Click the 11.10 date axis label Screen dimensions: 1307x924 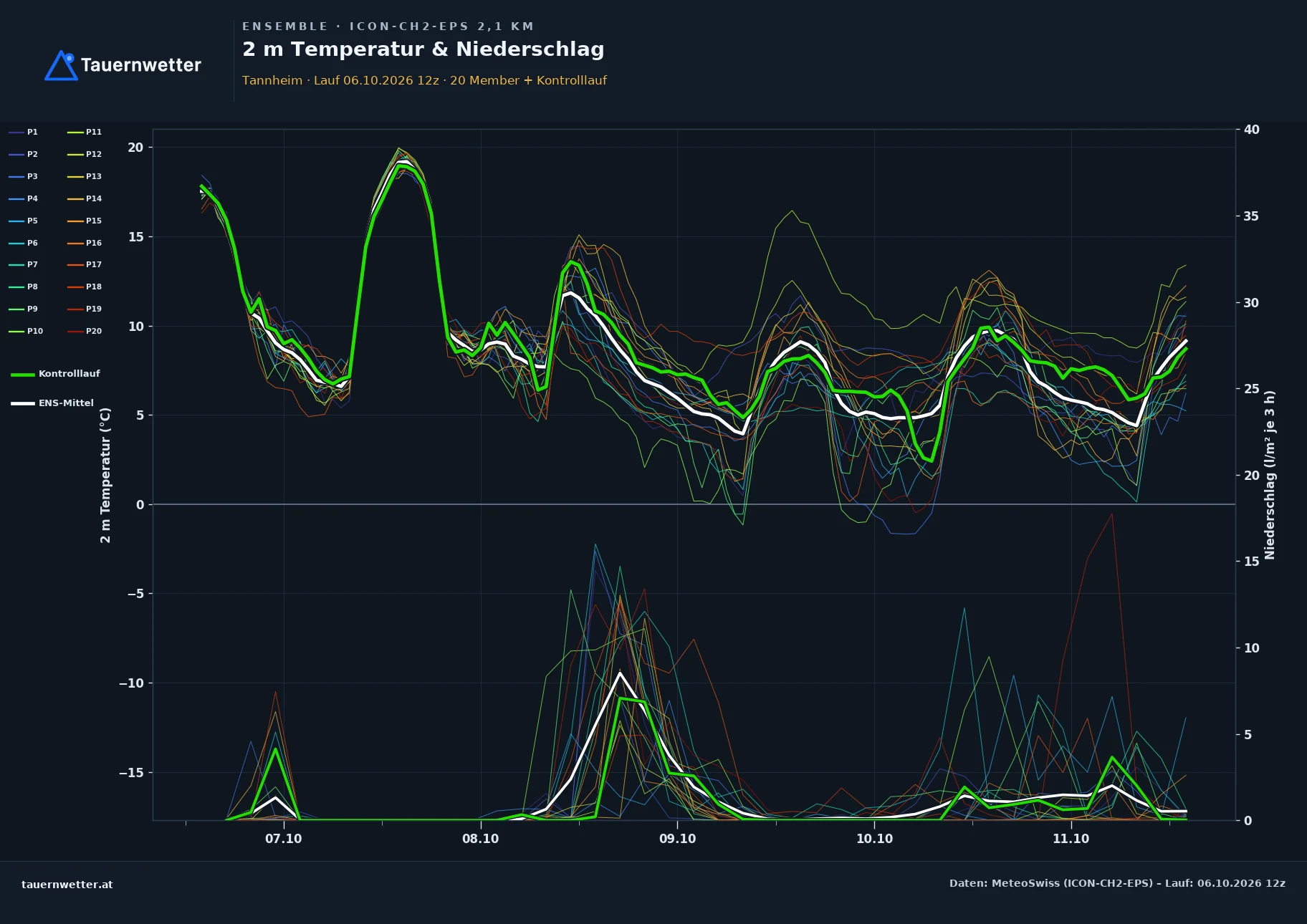click(x=1071, y=839)
